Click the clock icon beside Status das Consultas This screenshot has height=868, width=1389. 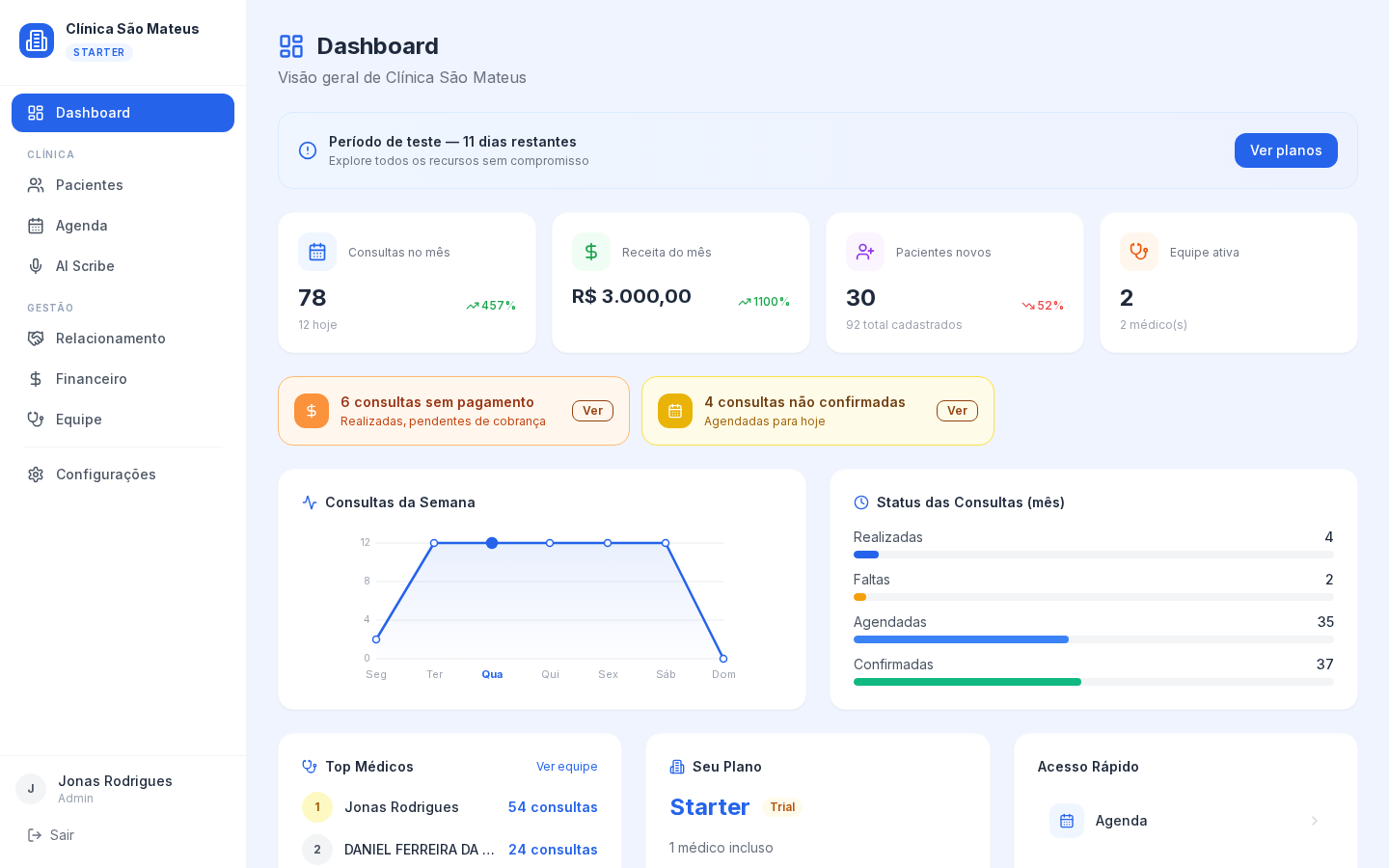pos(861,502)
